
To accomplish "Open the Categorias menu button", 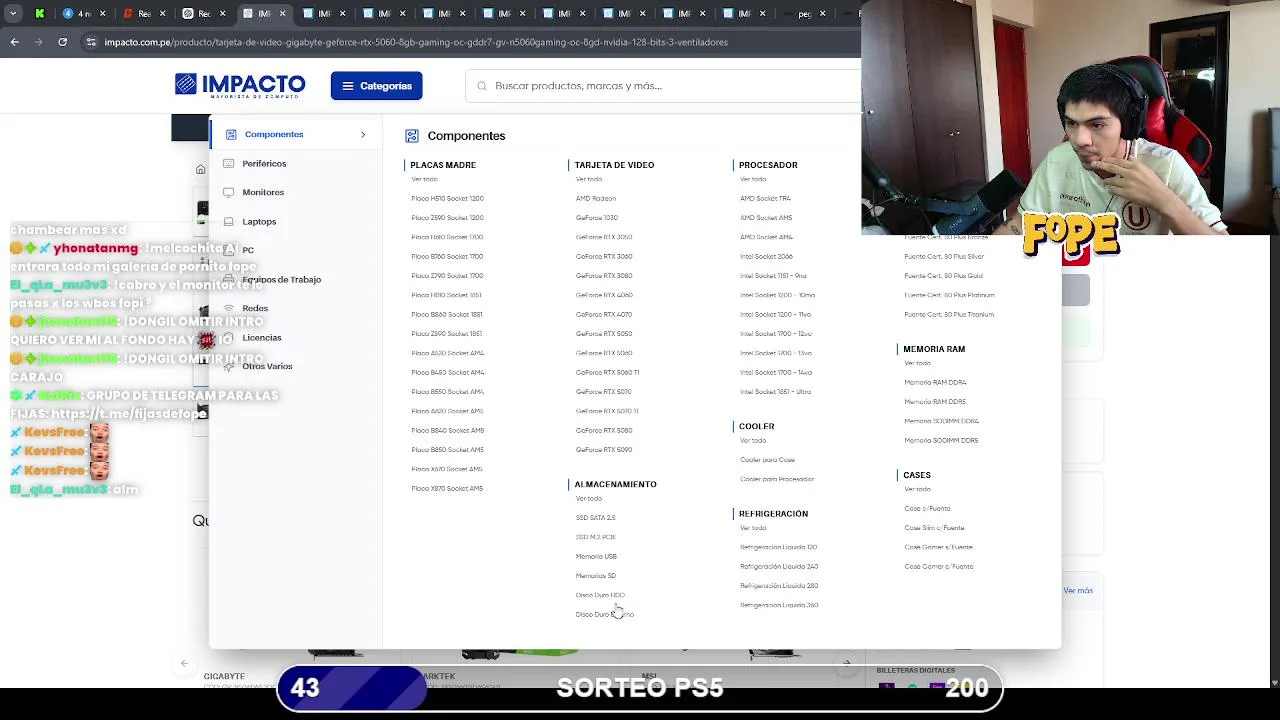I will point(377,86).
